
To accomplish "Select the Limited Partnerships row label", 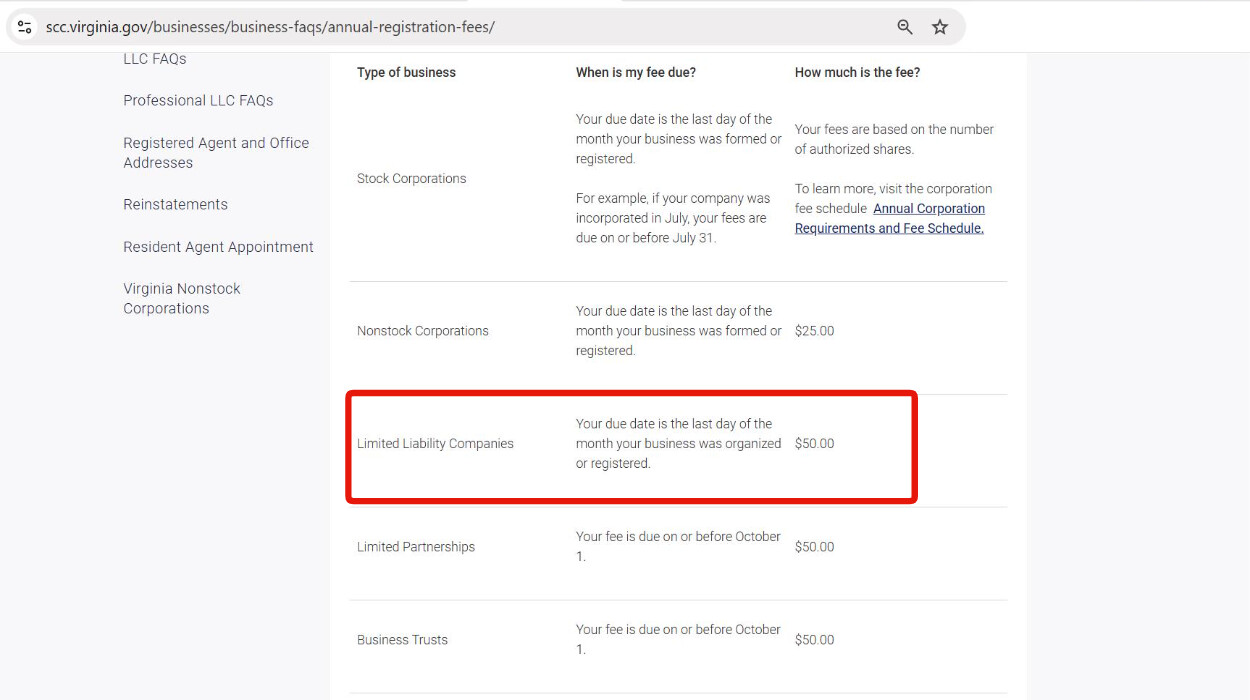I will (416, 547).
